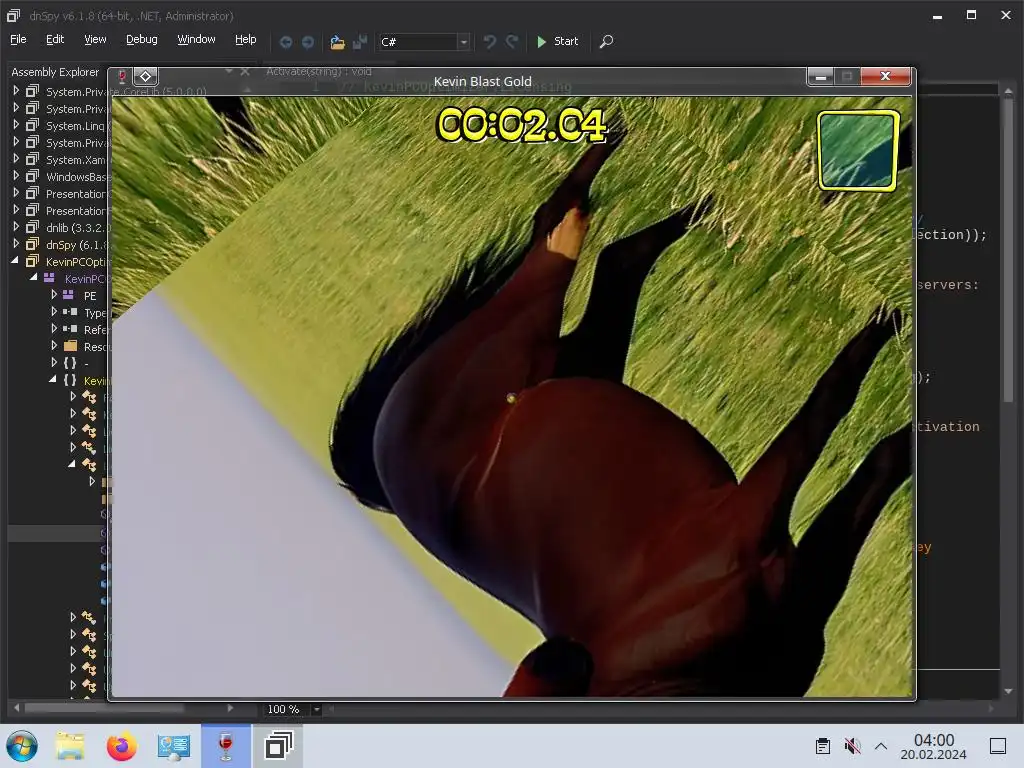Open the control panel taskbar icon
The width and height of the screenshot is (1024, 768).
(174, 746)
